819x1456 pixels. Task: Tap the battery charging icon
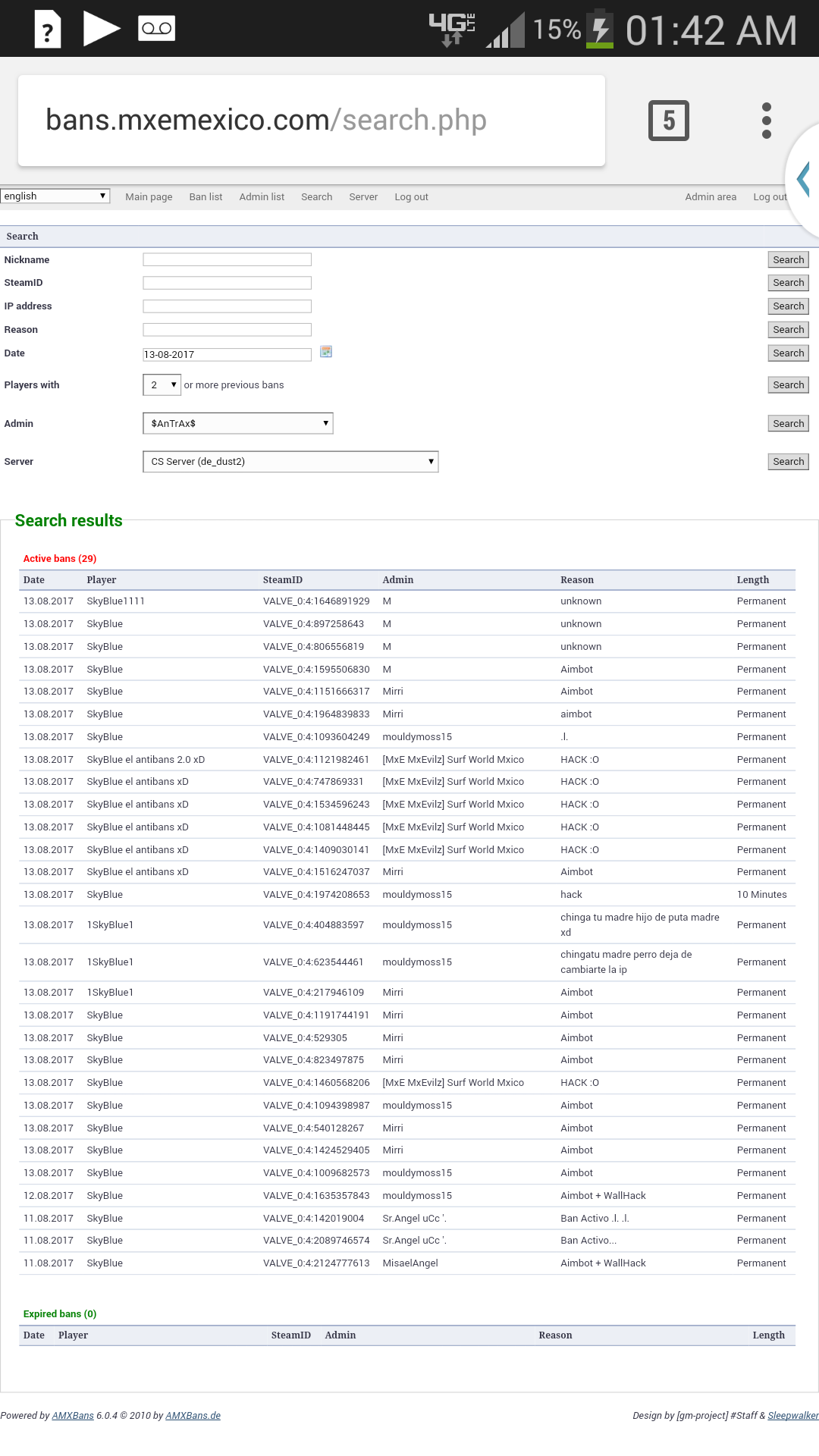[600, 29]
